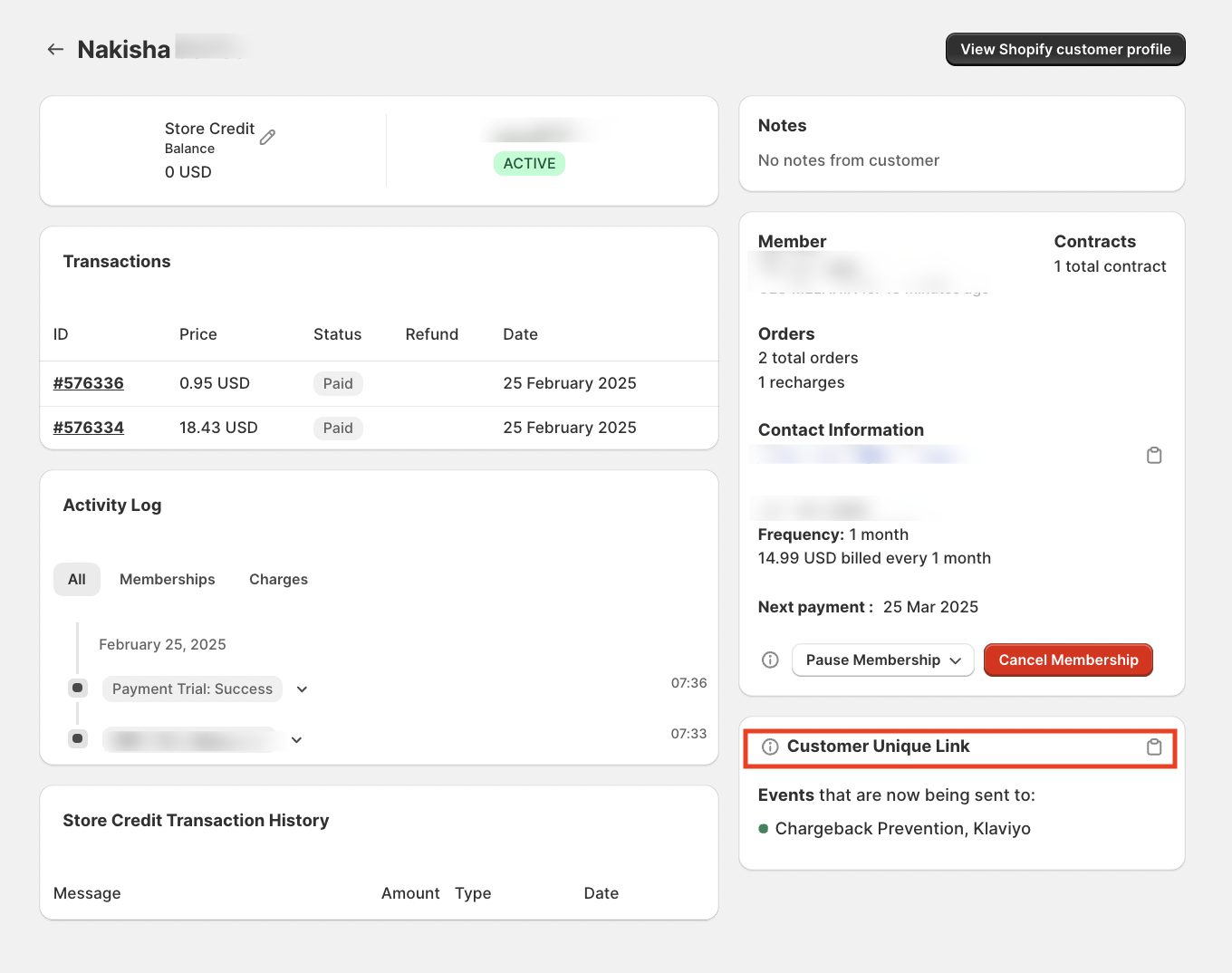The height and width of the screenshot is (973, 1232).
Task: Click the ACTIVE status badge
Action: 529,163
